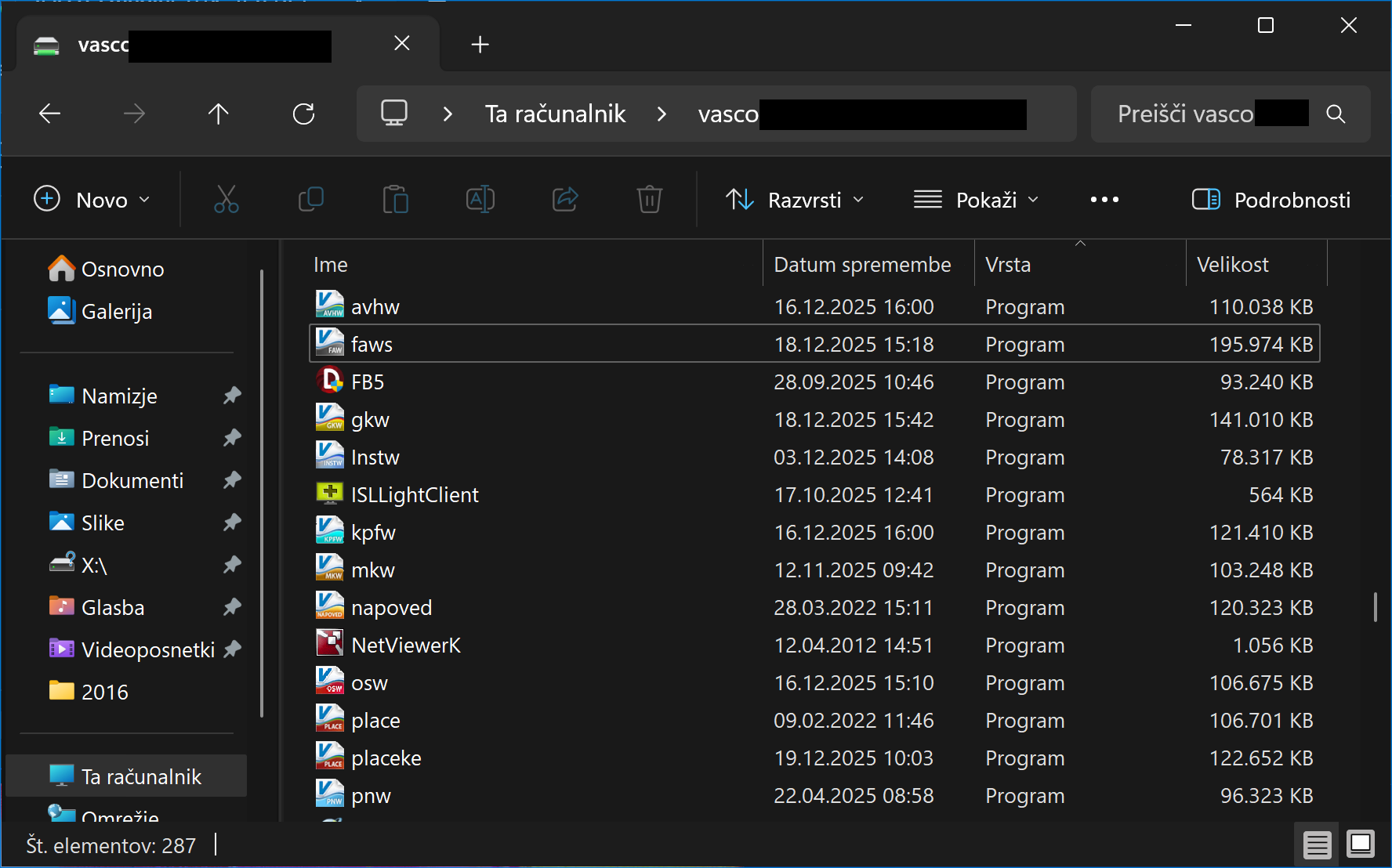Screen dimensions: 1392x868
Task: Click the Rename icon in toolbar
Action: pos(480,200)
